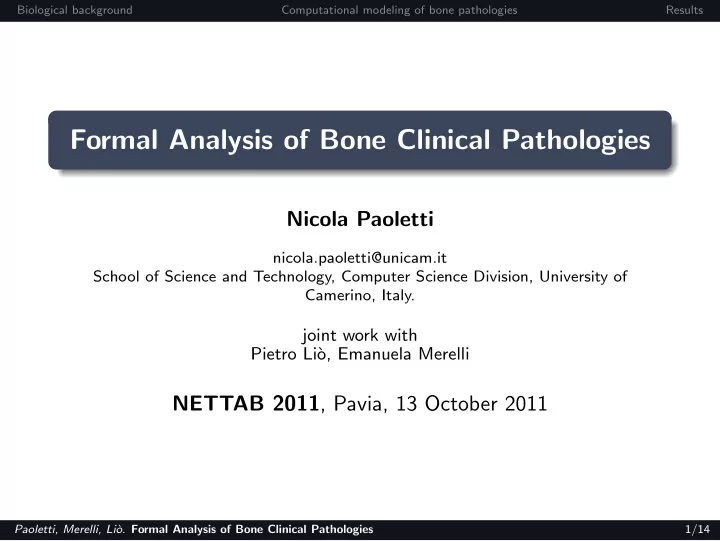Click the Pietro Liò, Emanuela Merelli names
The image size is (720, 541).
click(x=360, y=354)
